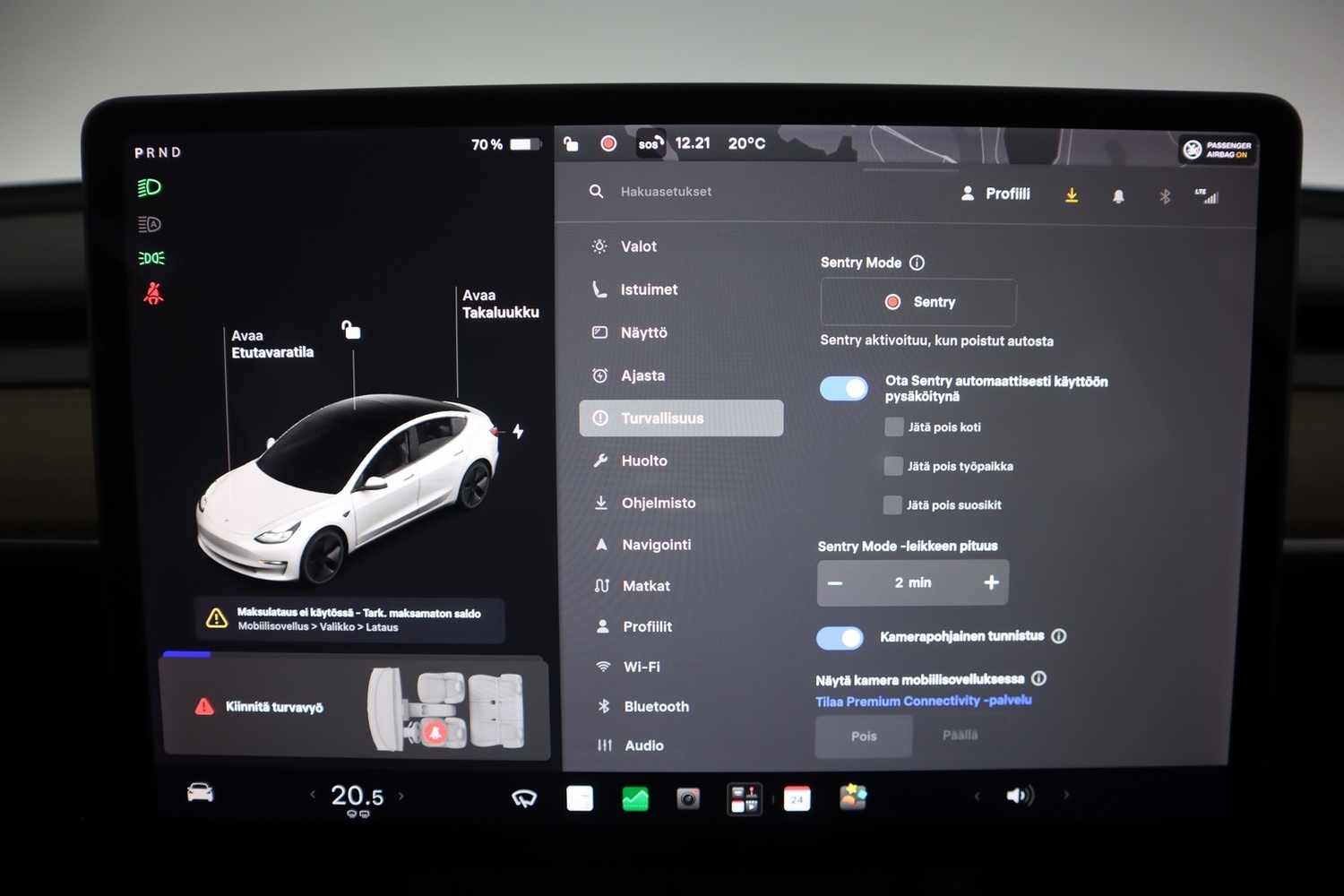1344x896 pixels.
Task: Follow the 'Tilaa Premium Connectivity -palvelu' link
Action: (924, 701)
